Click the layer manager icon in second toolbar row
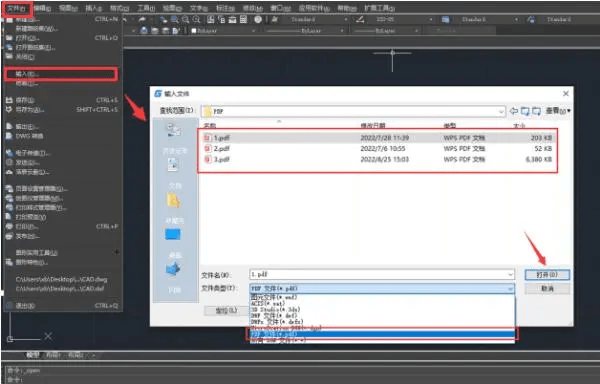 coord(143,31)
